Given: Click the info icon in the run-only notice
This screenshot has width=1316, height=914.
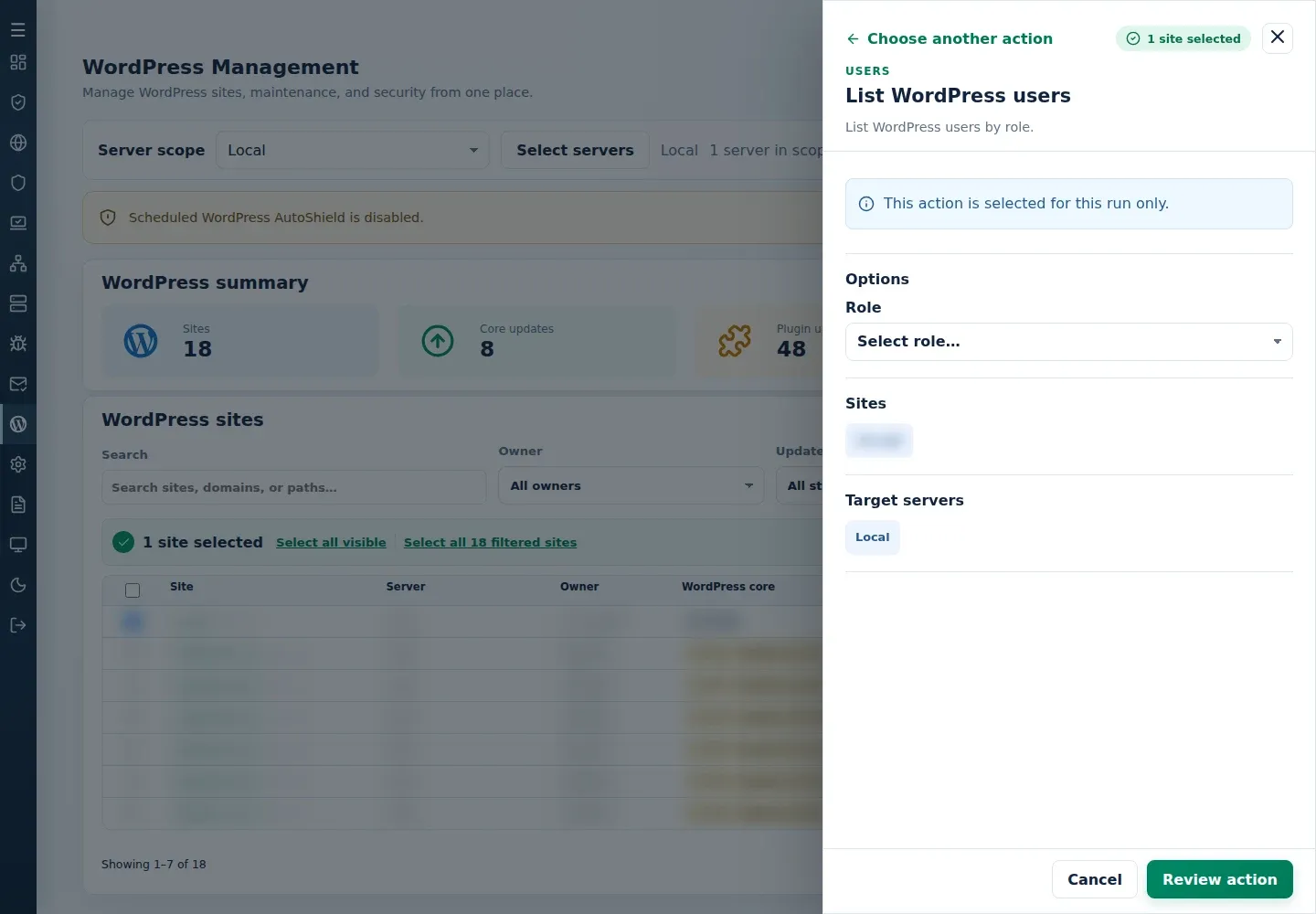Looking at the screenshot, I should (x=866, y=204).
